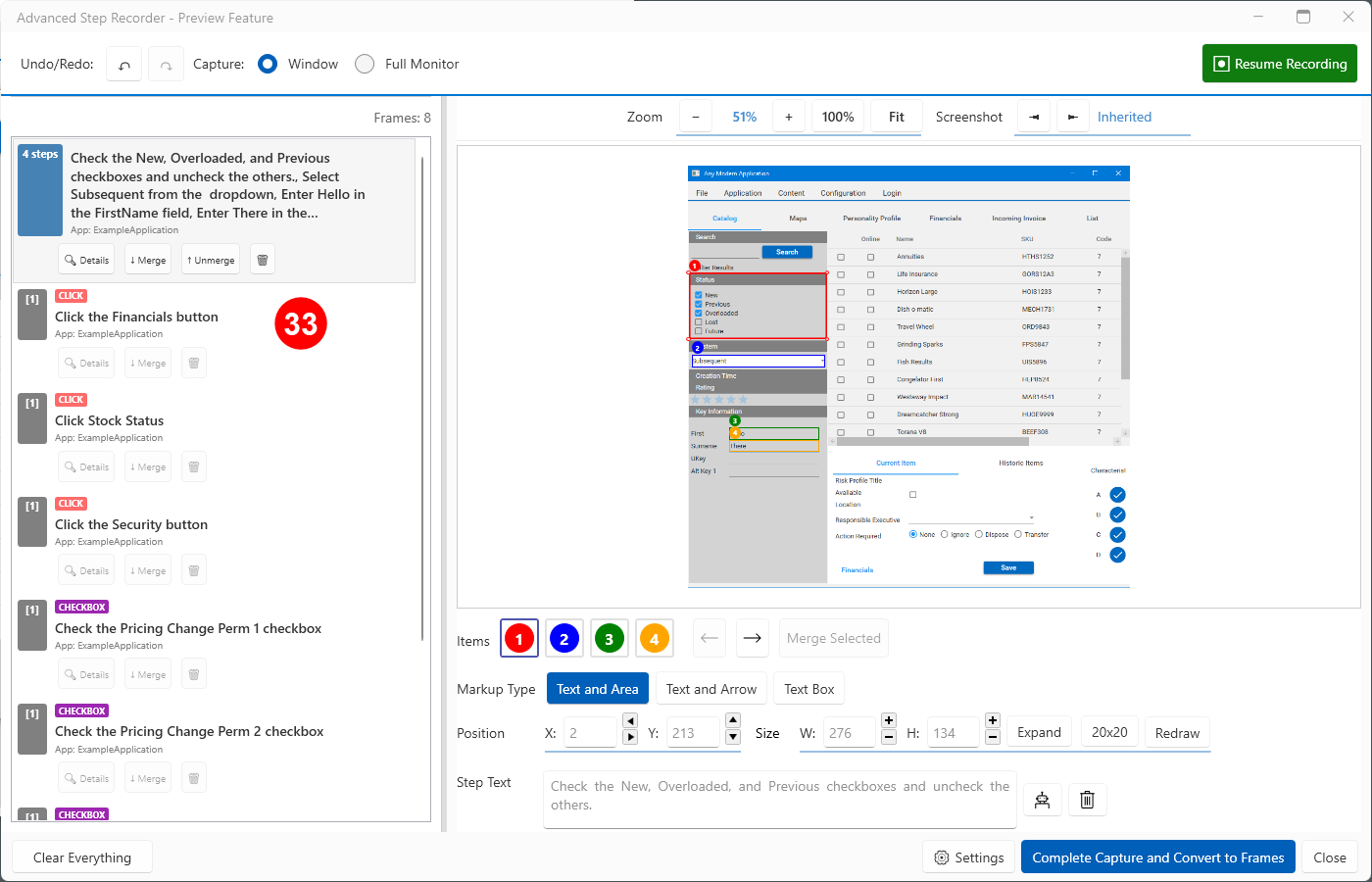Viewport: 1372px width, 882px height.
Task: Choose the Text Box markup type
Action: 808,689
